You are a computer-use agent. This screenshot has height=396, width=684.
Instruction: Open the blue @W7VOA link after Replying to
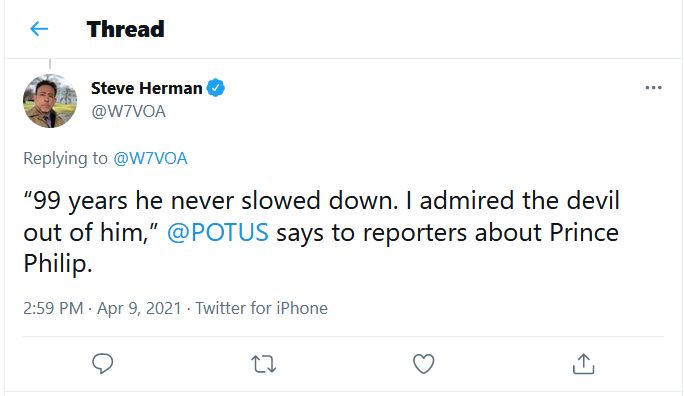coord(150,158)
